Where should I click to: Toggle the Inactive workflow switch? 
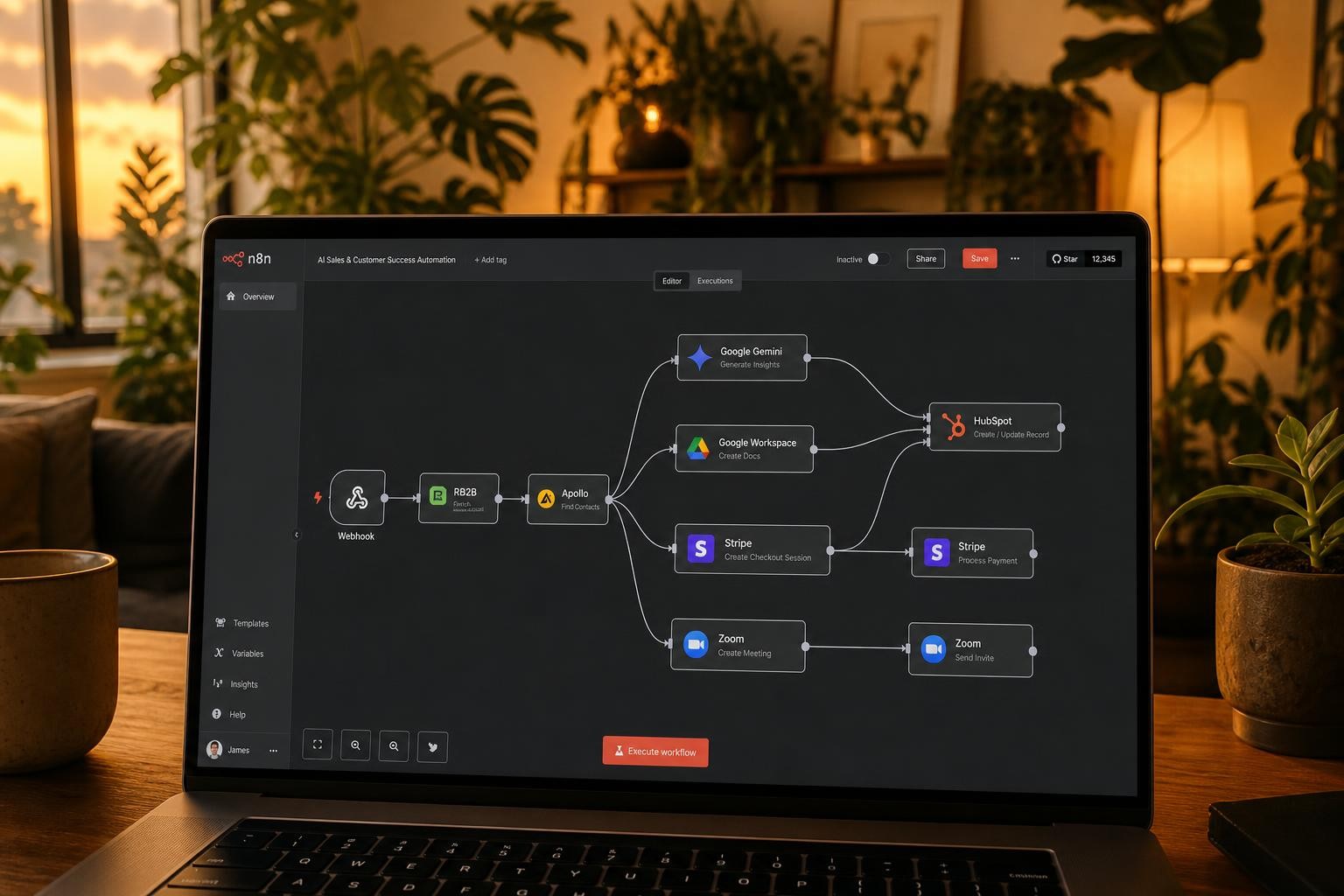(x=878, y=259)
